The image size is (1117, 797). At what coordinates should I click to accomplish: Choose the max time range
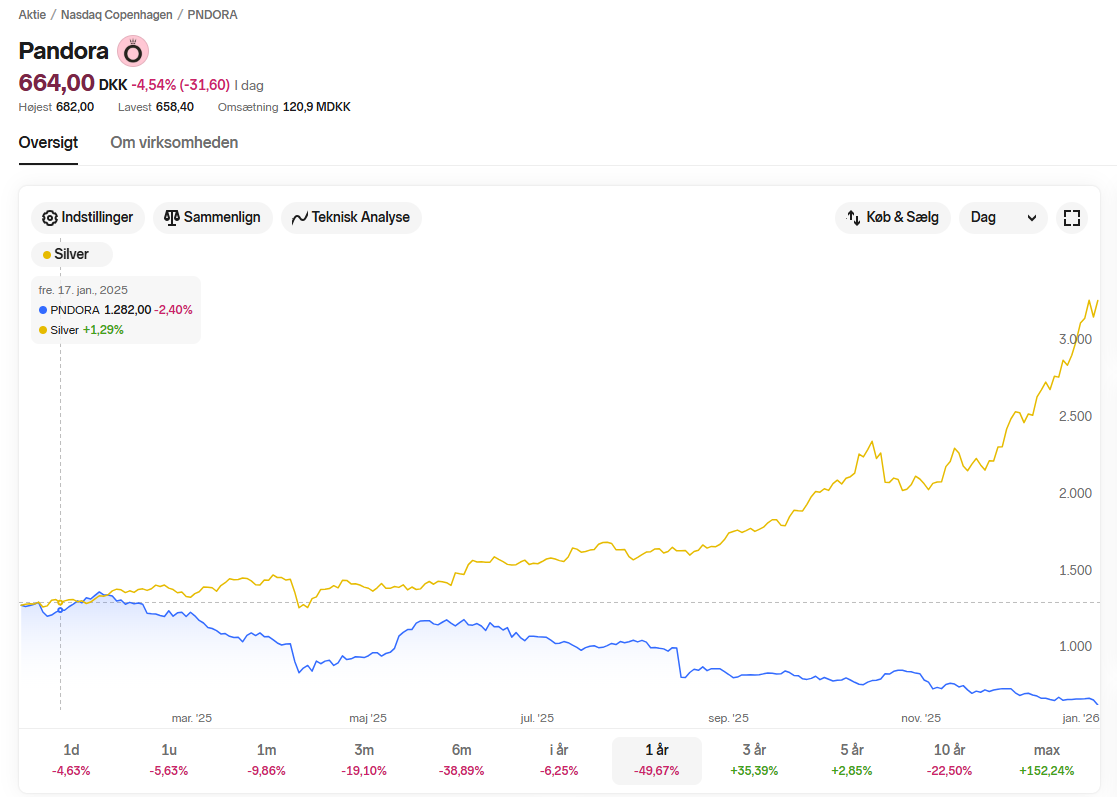(x=1047, y=759)
